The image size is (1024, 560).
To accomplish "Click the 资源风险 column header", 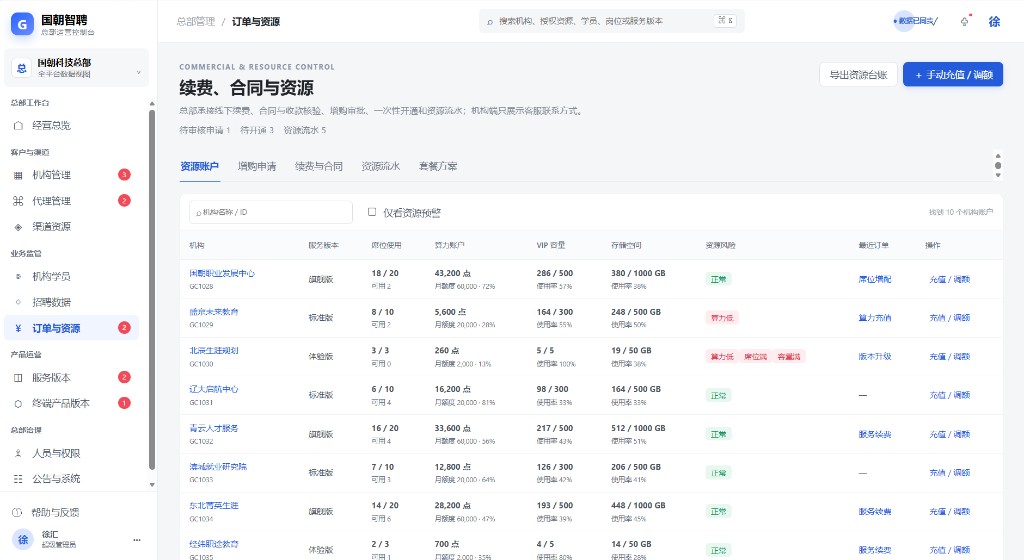I will (720, 245).
